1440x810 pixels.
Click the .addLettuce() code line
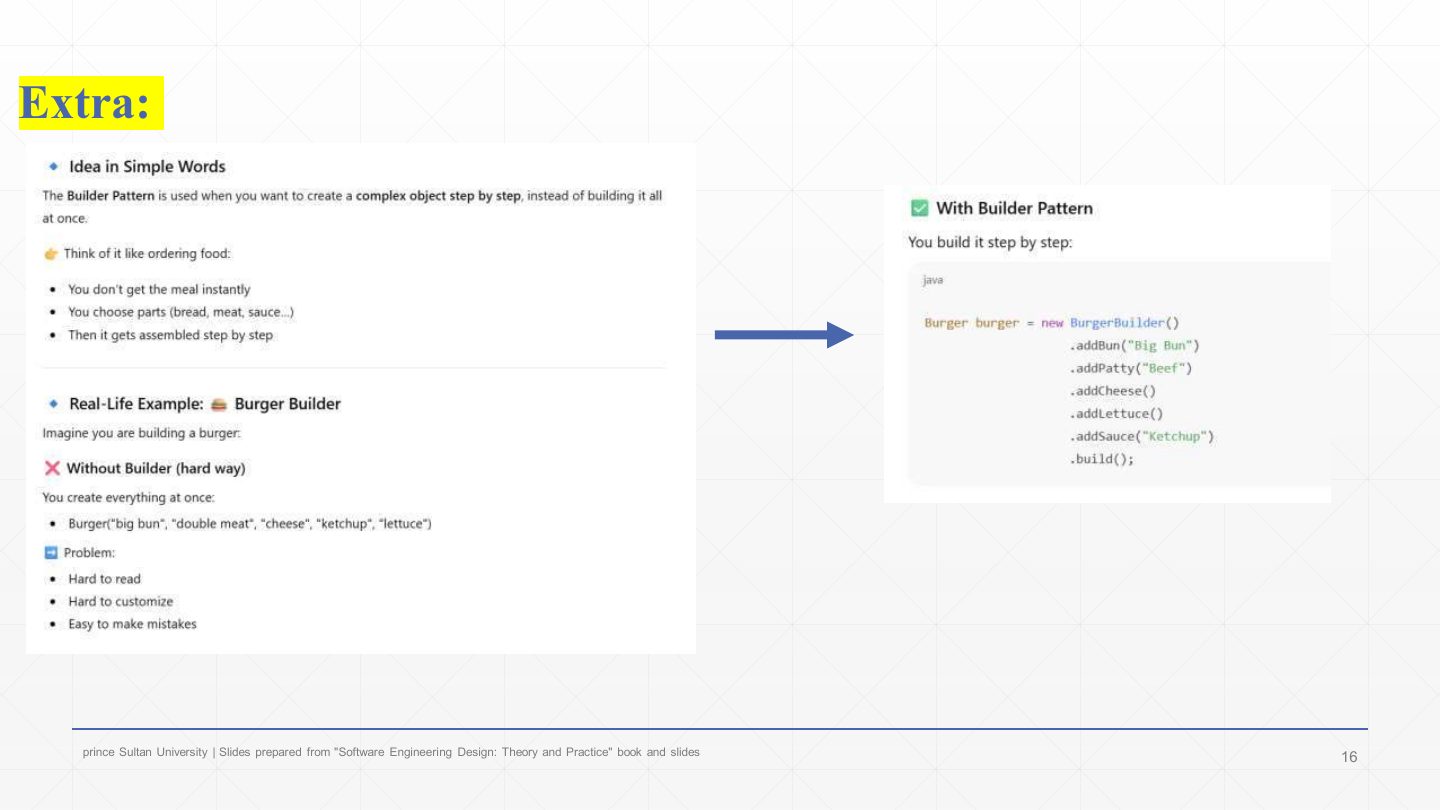[x=1116, y=414]
